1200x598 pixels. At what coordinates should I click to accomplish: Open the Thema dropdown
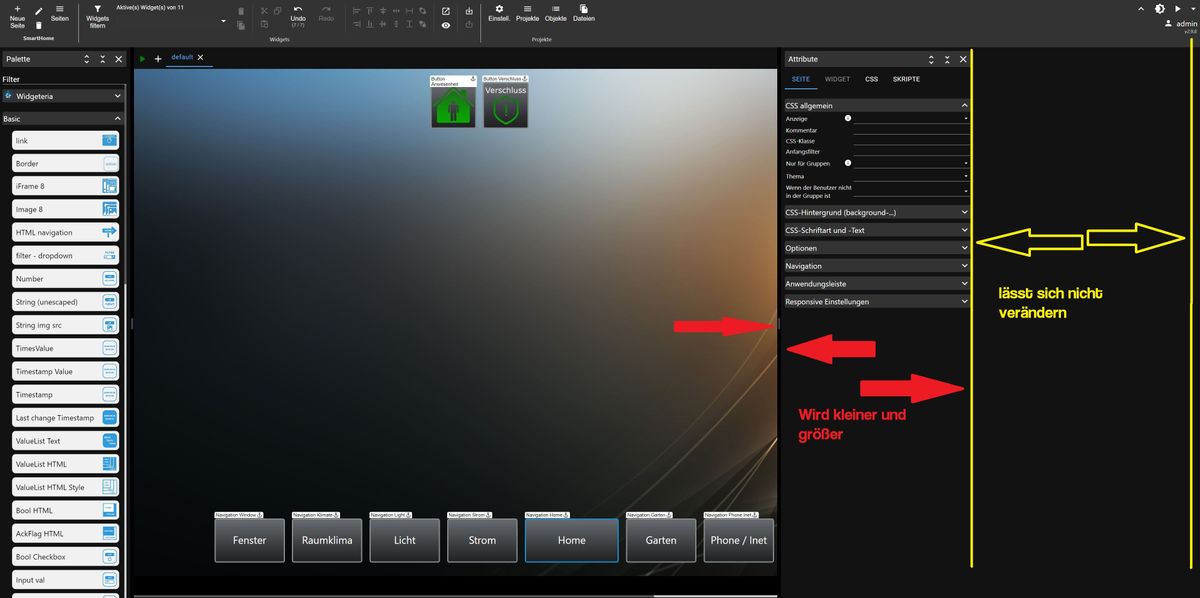click(x=911, y=176)
